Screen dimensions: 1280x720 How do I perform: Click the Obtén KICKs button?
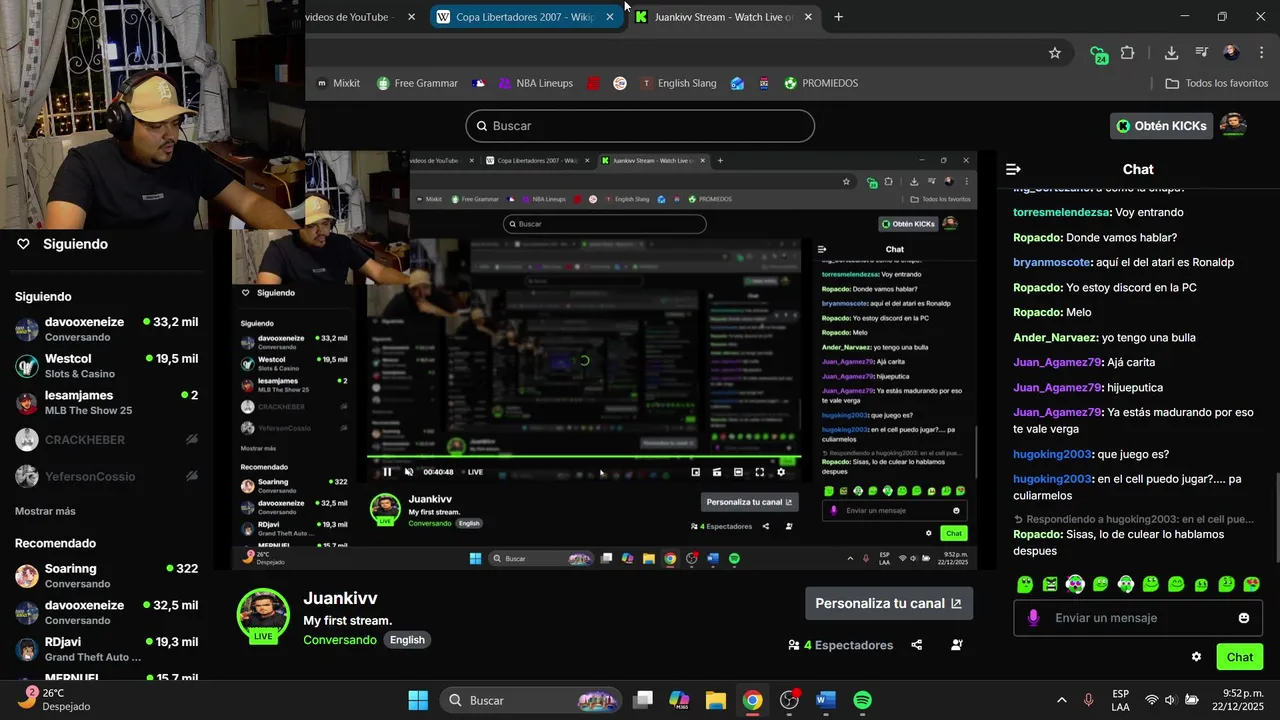[x=1162, y=126]
